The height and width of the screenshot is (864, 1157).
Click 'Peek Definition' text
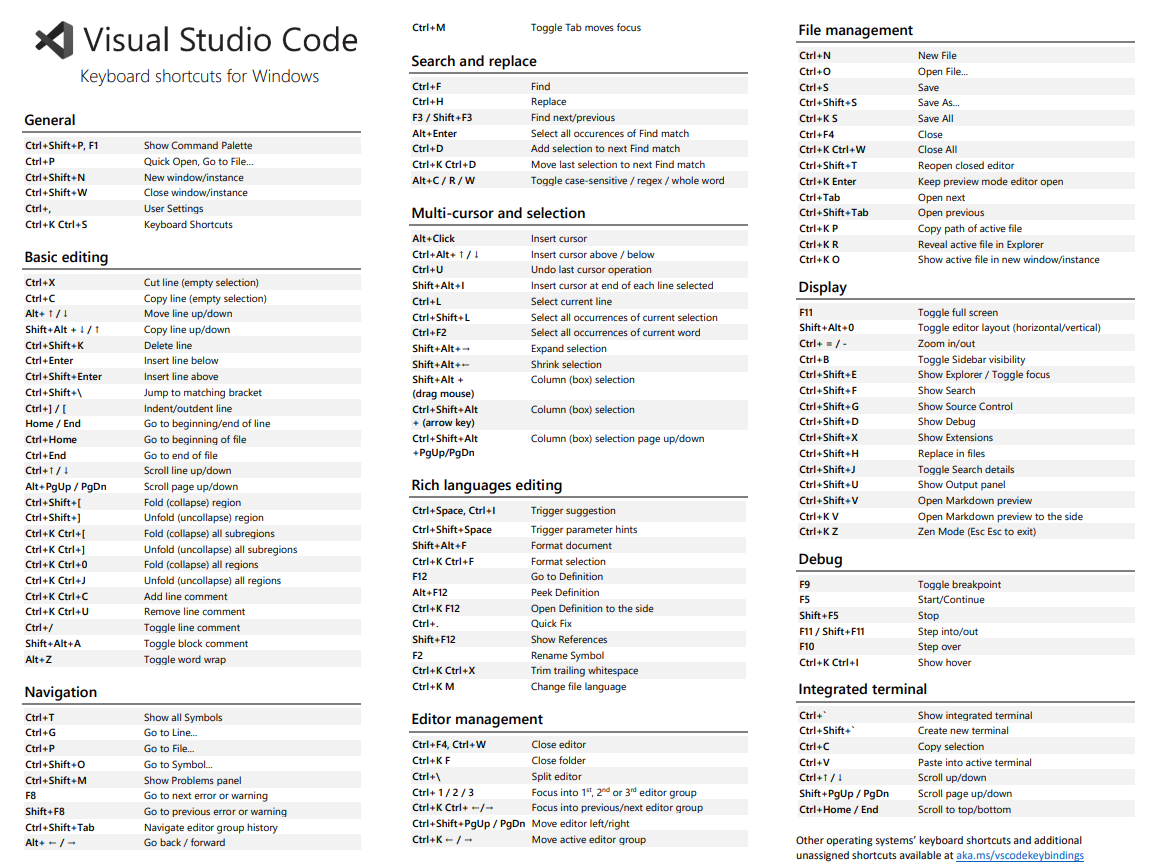pos(564,592)
